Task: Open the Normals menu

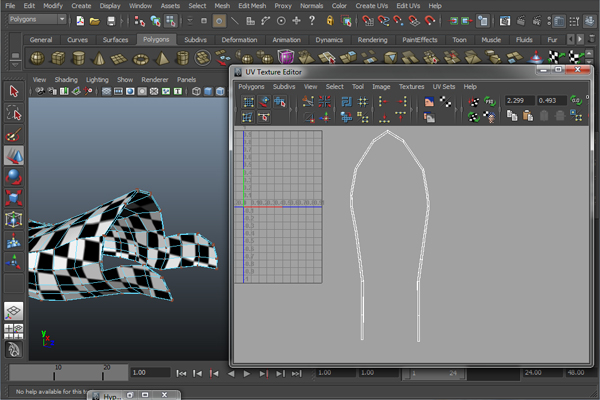Action: coord(311,6)
